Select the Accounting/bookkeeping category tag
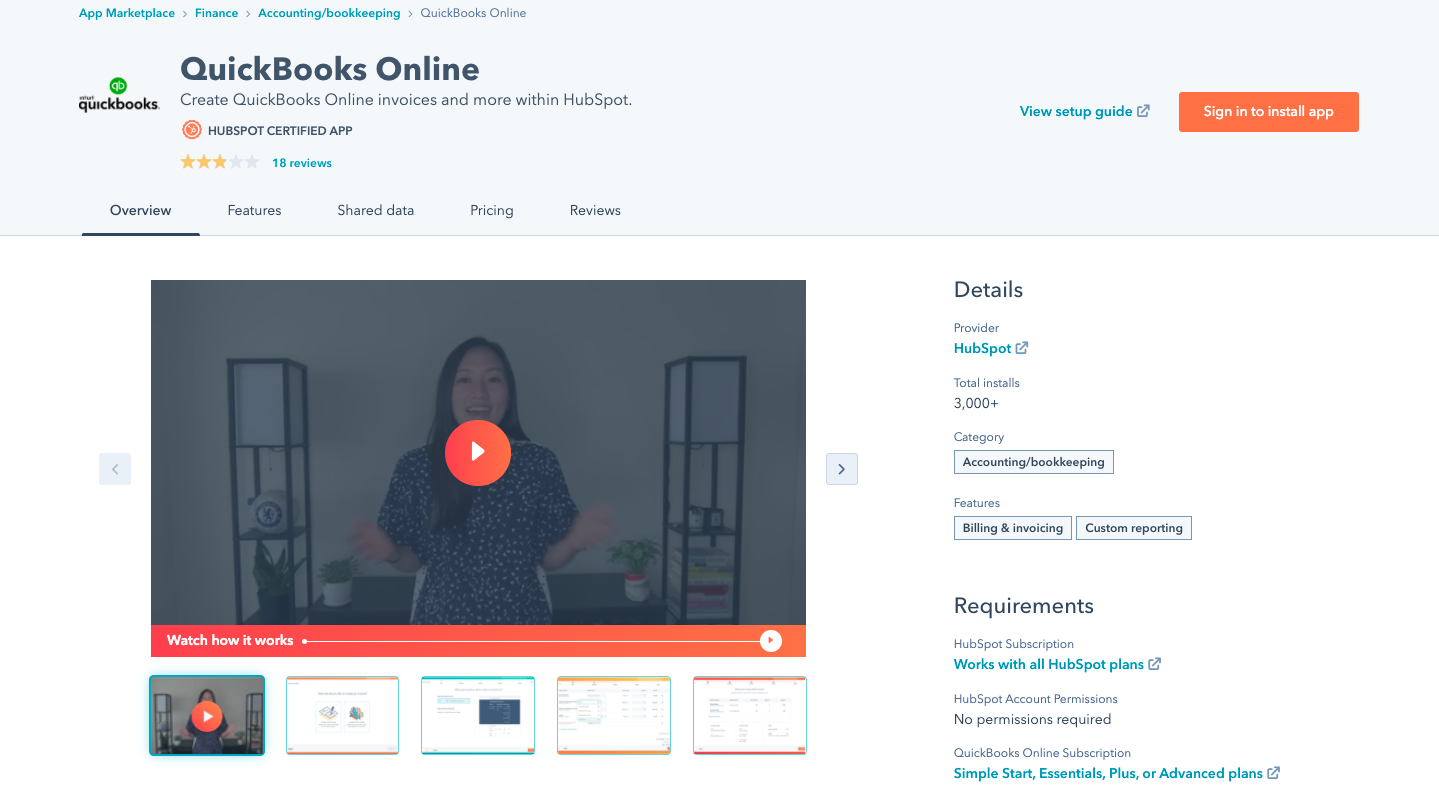Screen dimensions: 1439x788 click(1034, 462)
